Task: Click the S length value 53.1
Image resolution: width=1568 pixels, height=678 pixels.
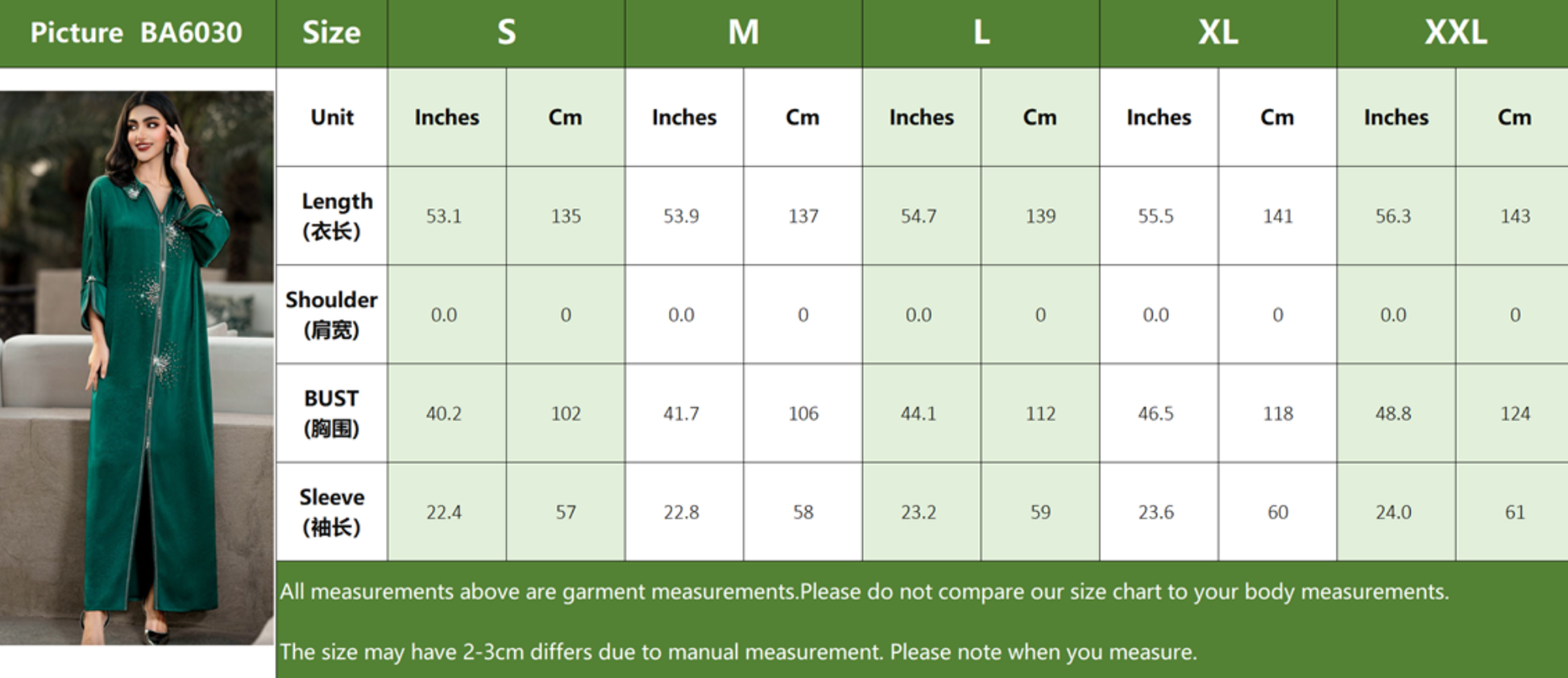Action: [444, 216]
